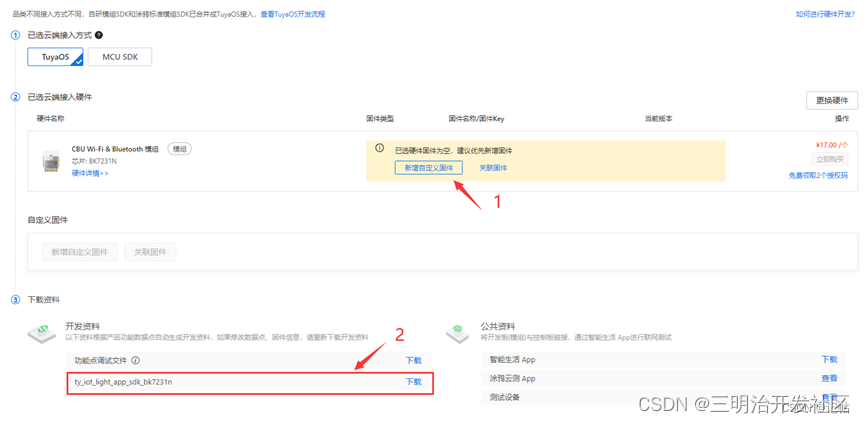This screenshot has width=865, height=423.
Task: Click the step 1 circle marker
Action: (15, 35)
